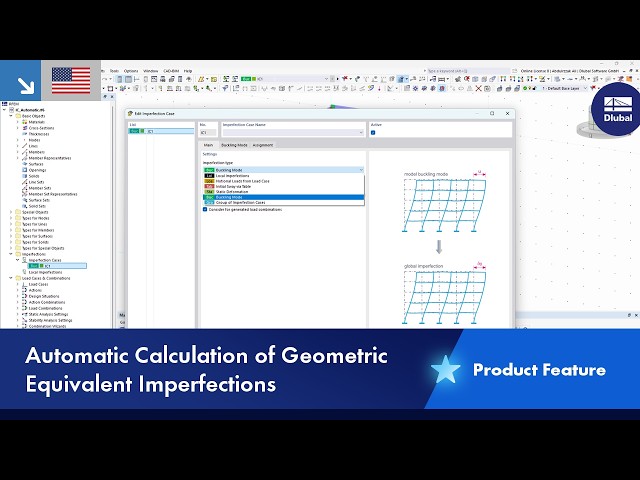
Task: Choose Group of Imperfection Cases option
Action: [x=283, y=202]
